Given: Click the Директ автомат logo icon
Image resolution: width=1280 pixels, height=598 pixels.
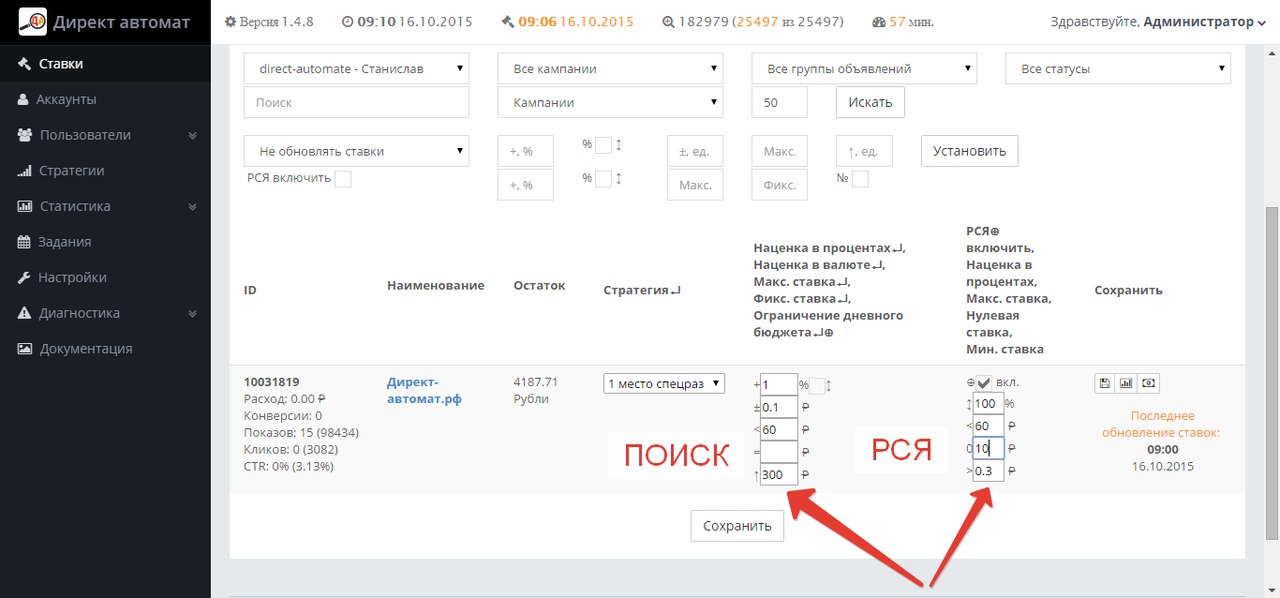Looking at the screenshot, I should click(x=32, y=22).
